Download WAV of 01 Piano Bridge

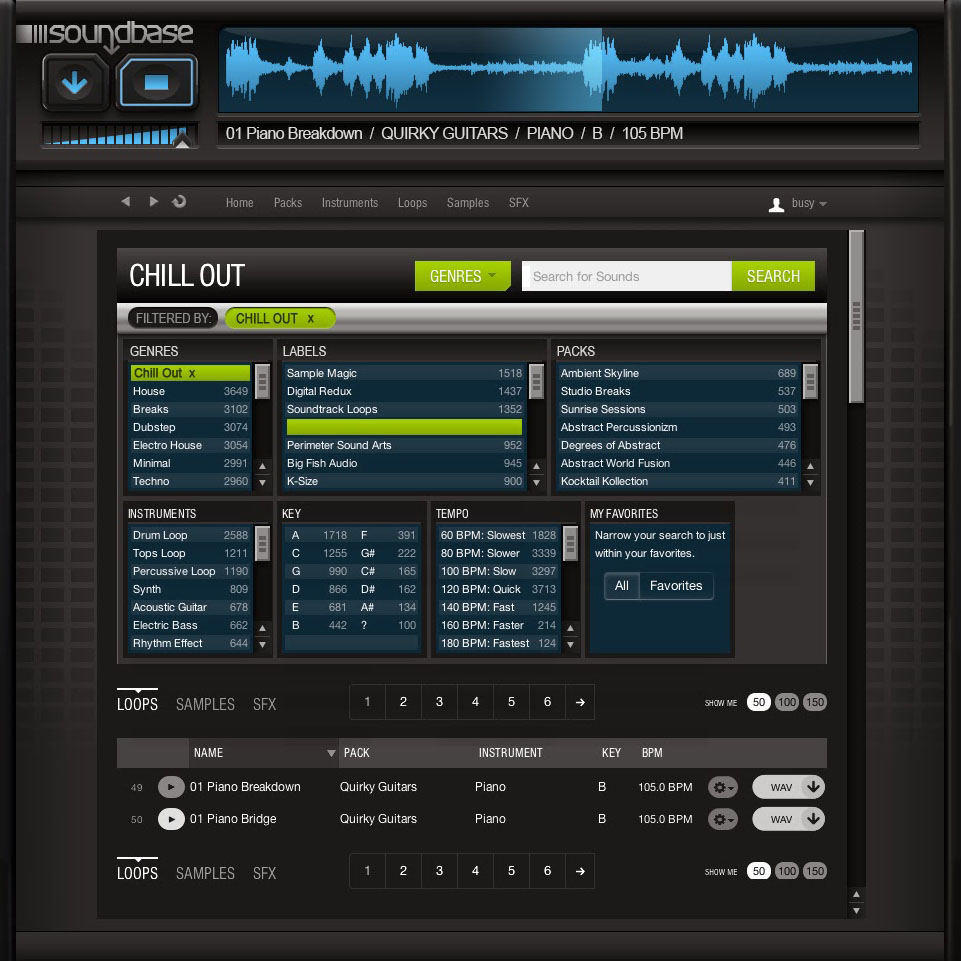tap(788, 819)
